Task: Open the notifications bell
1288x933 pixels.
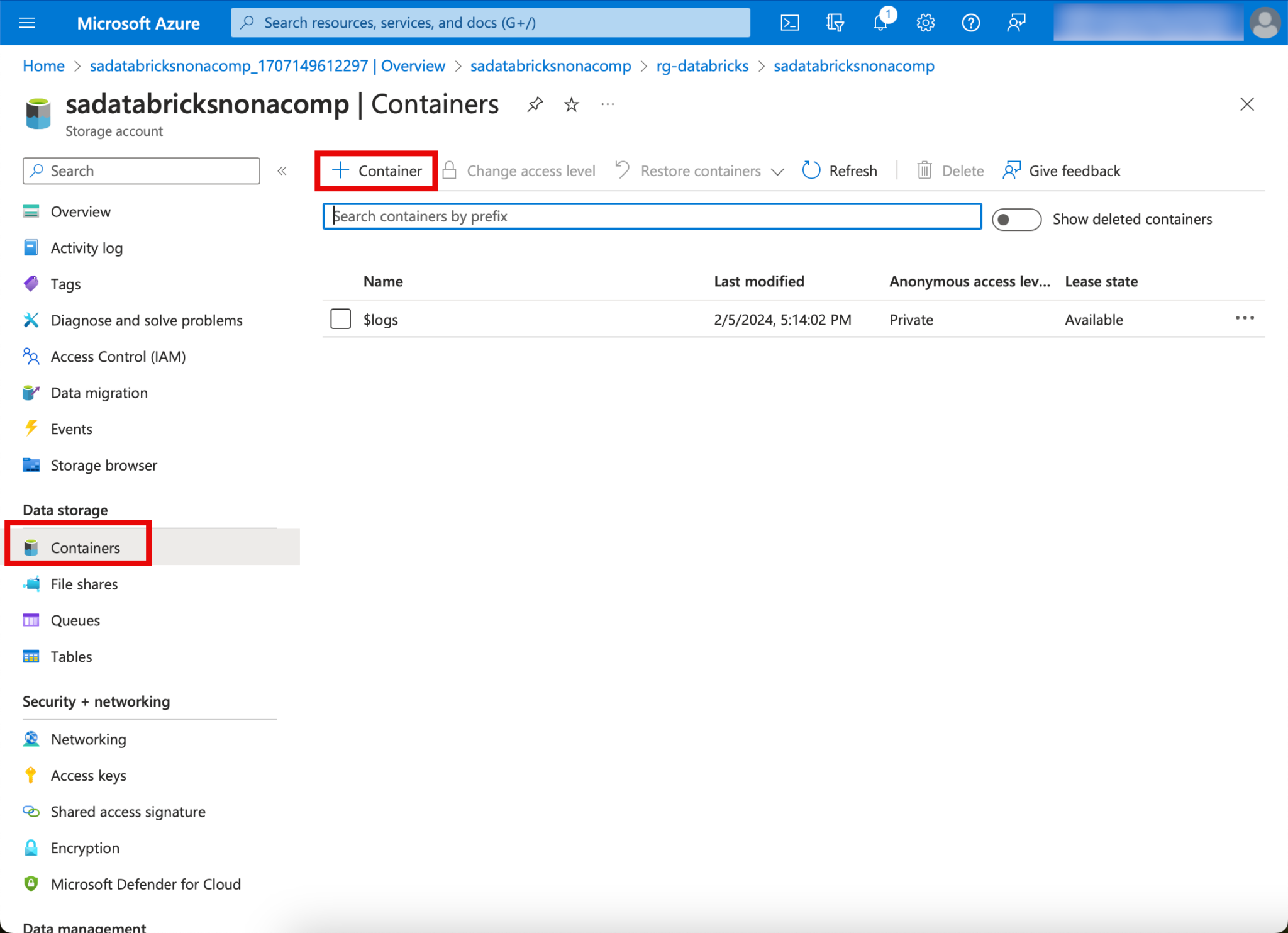Action: click(880, 23)
